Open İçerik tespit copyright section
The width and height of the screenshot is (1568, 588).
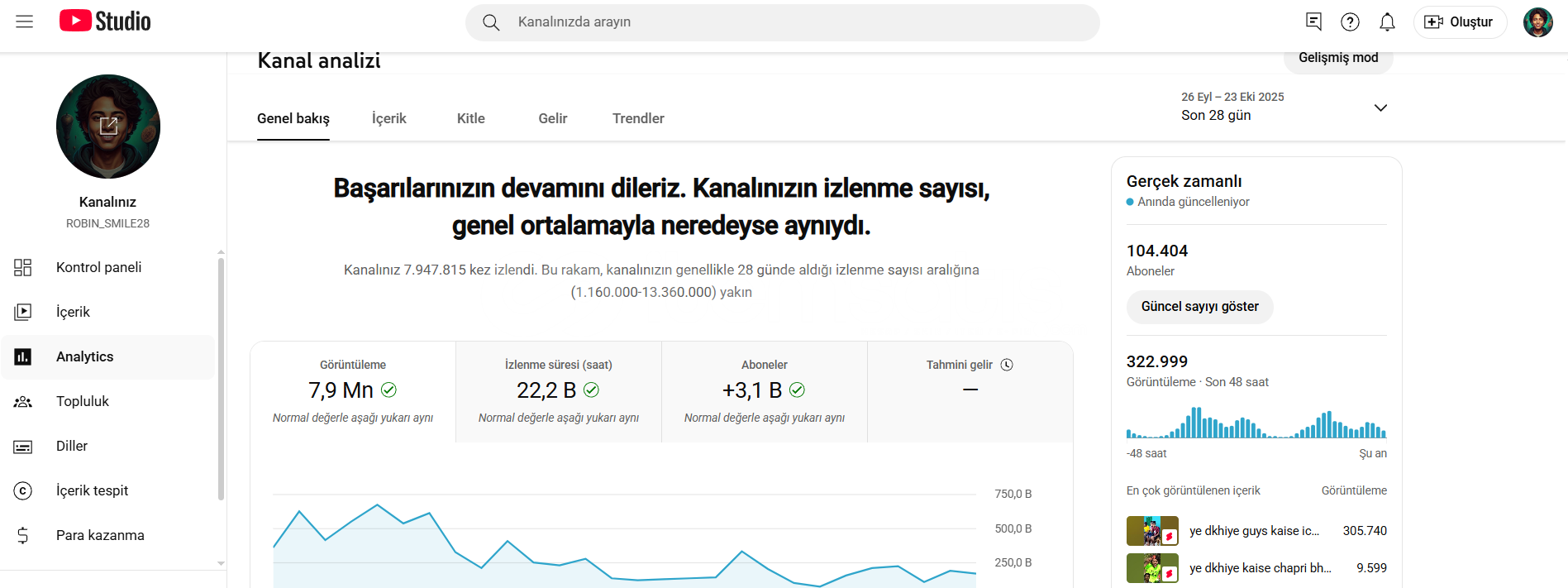[92, 490]
